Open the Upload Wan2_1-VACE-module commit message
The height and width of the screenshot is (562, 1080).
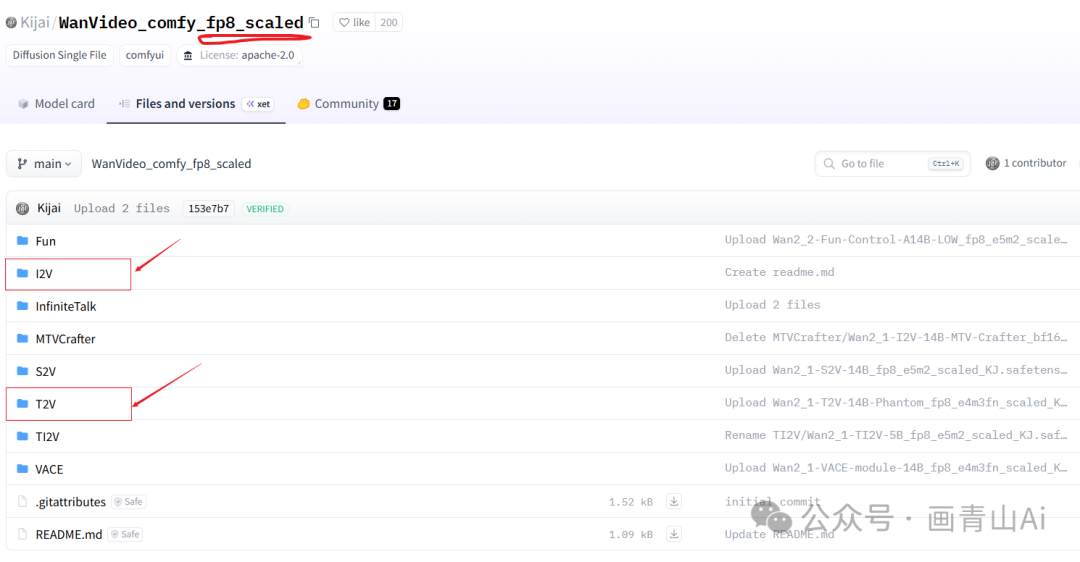click(896, 468)
